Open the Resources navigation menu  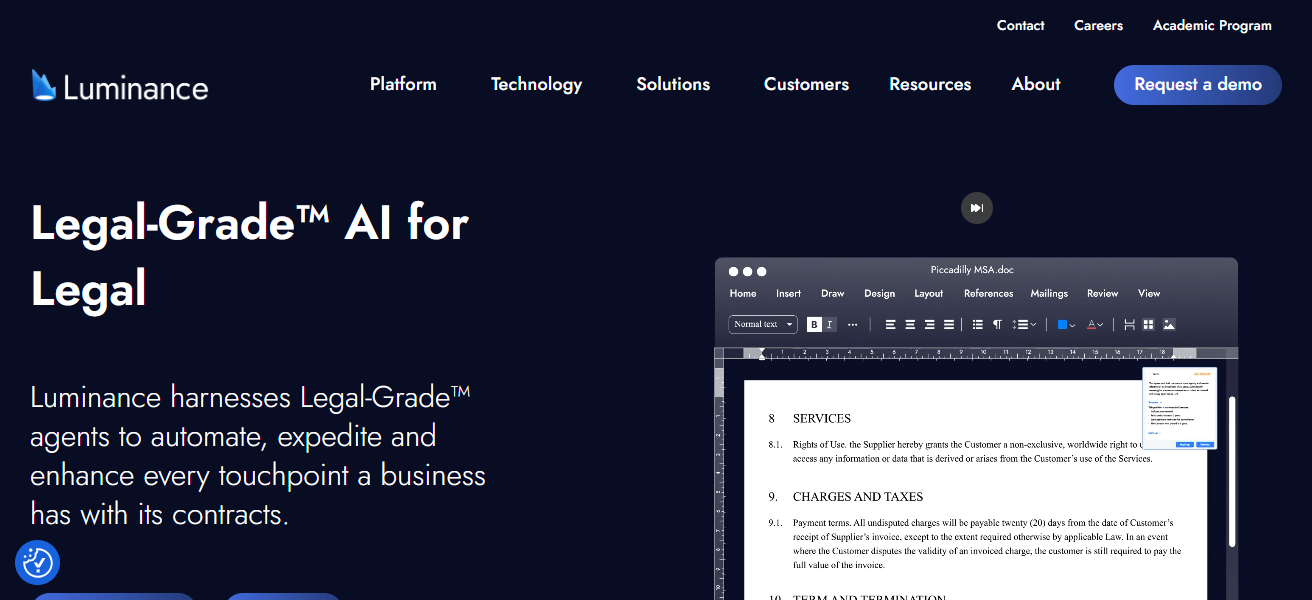(x=930, y=84)
